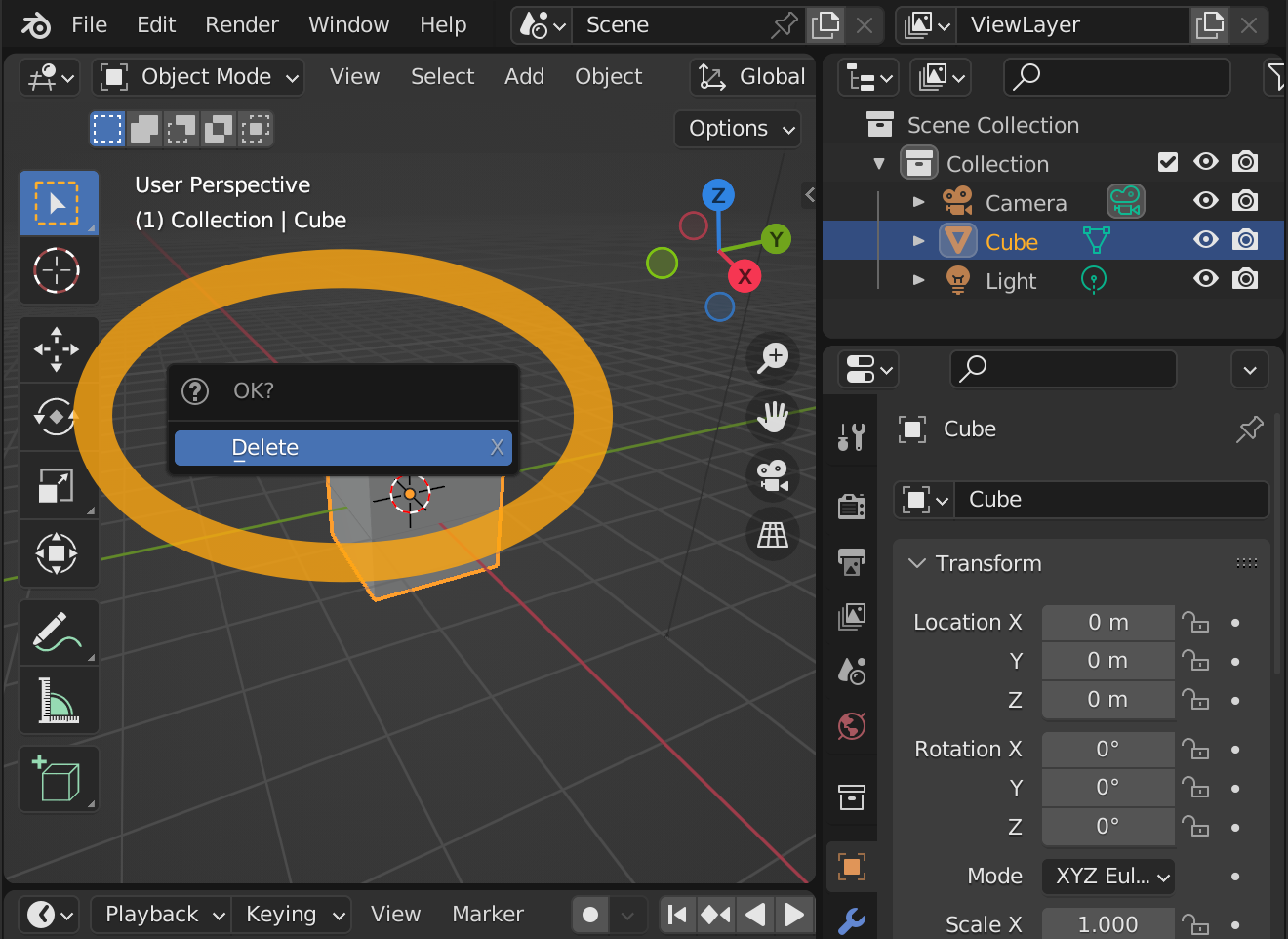1288x939 pixels.
Task: Open the World properties tab
Action: point(852,726)
